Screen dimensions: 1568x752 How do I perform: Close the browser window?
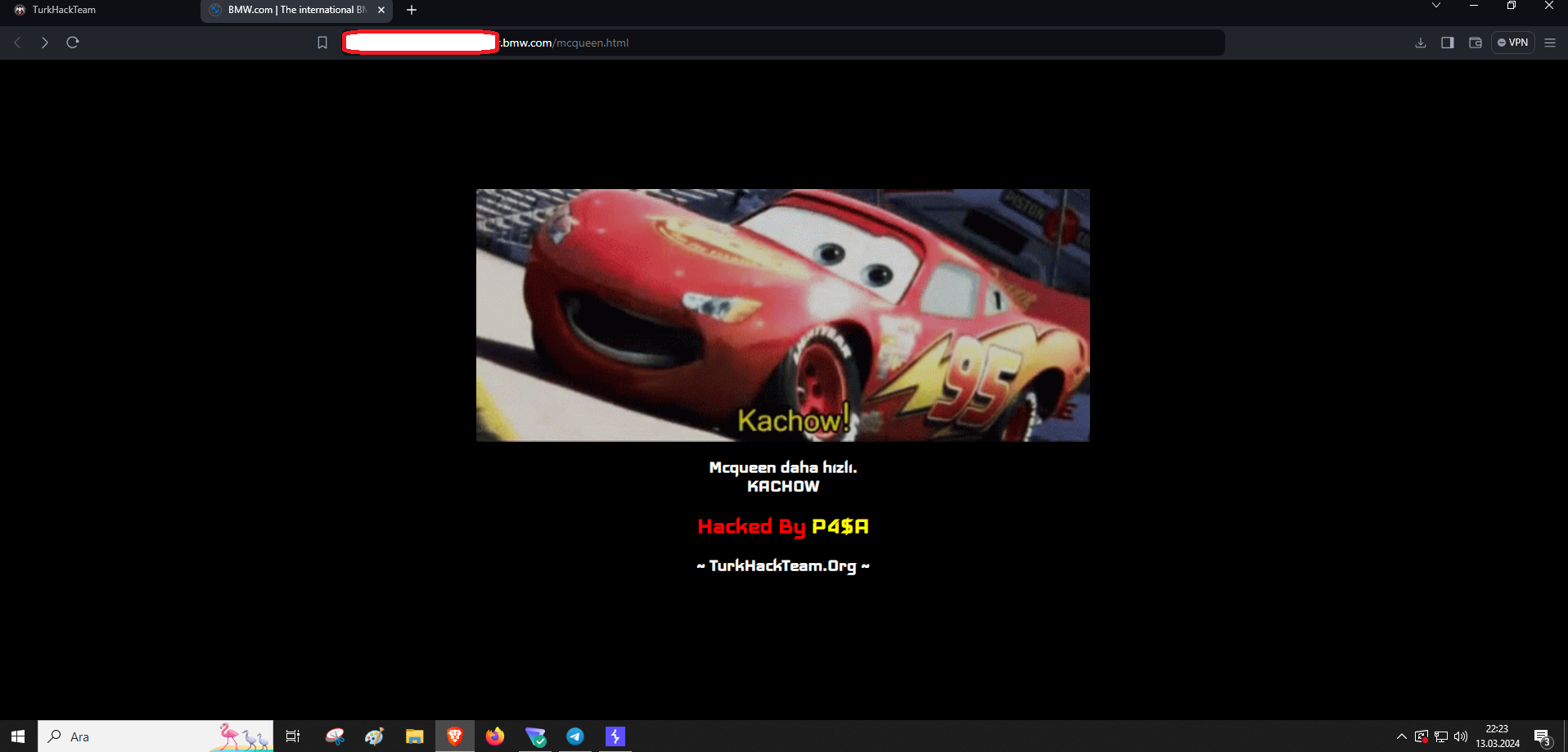click(1549, 6)
